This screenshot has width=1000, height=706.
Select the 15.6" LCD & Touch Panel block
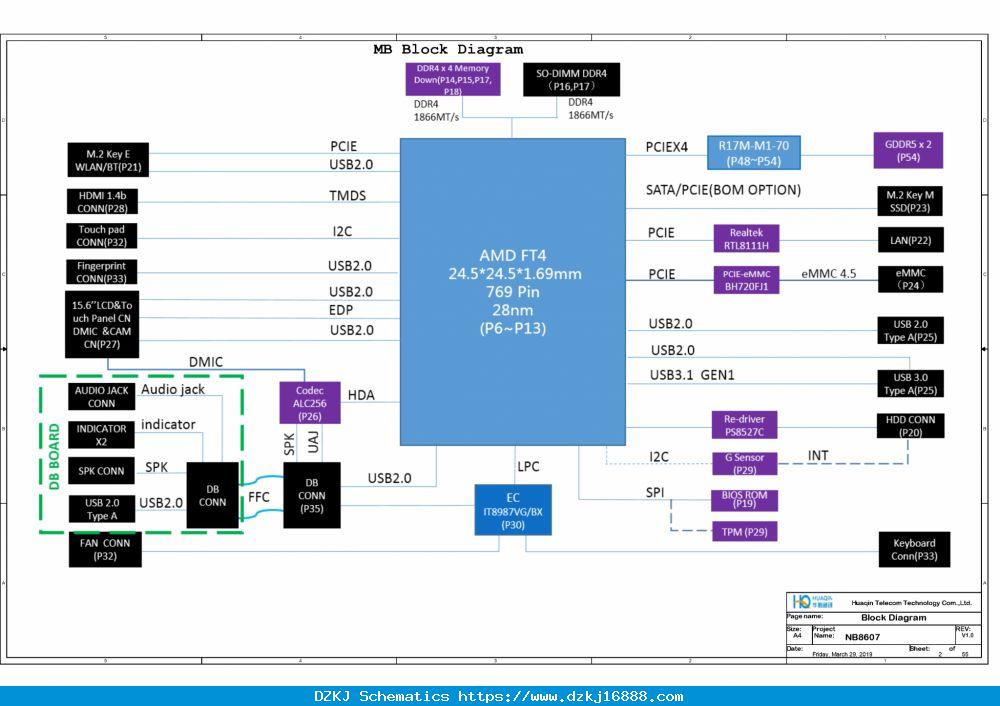pyautogui.click(x=102, y=325)
